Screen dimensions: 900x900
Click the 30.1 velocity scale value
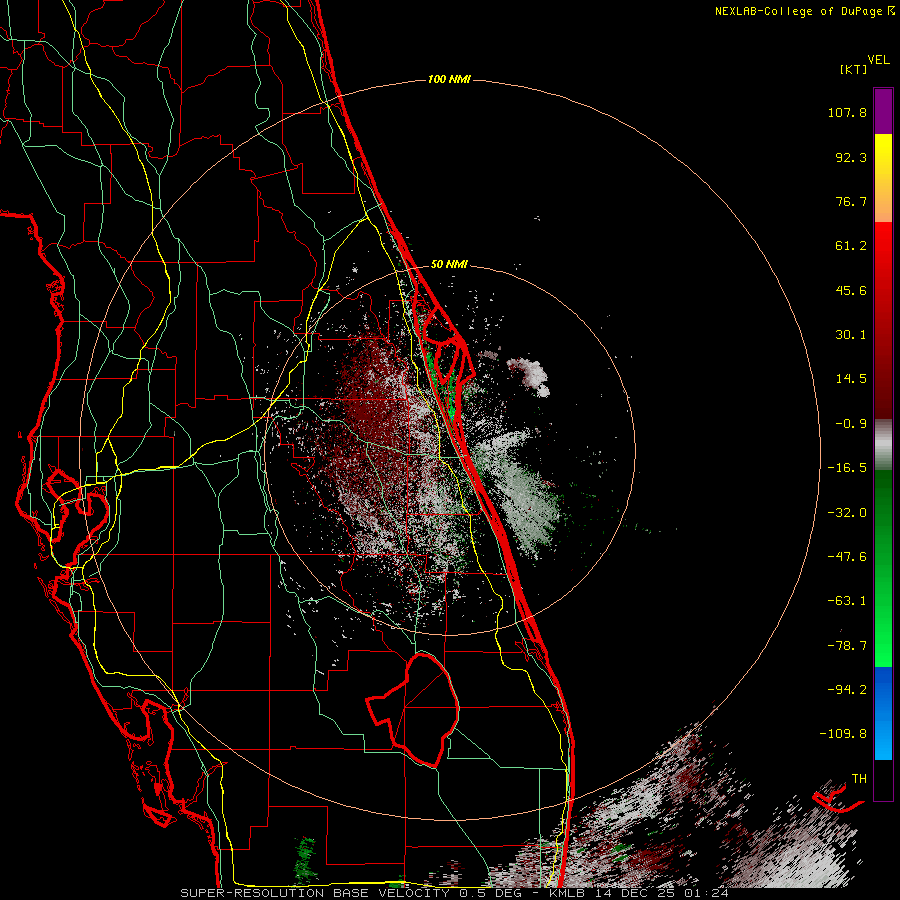tap(851, 335)
